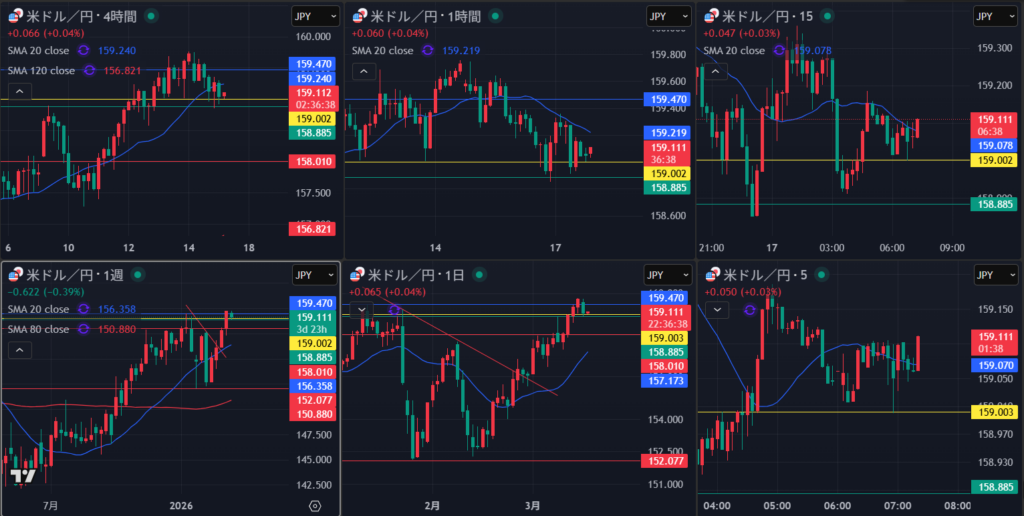
Task: Click SMA 20 indicator icon on 1-hour chart
Action: (427, 50)
